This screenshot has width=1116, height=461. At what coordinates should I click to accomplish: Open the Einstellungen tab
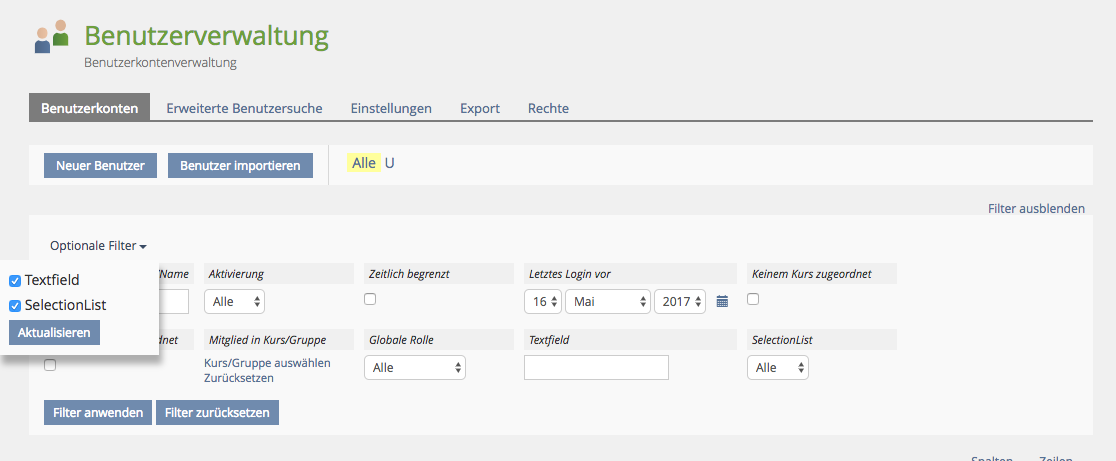pos(391,108)
